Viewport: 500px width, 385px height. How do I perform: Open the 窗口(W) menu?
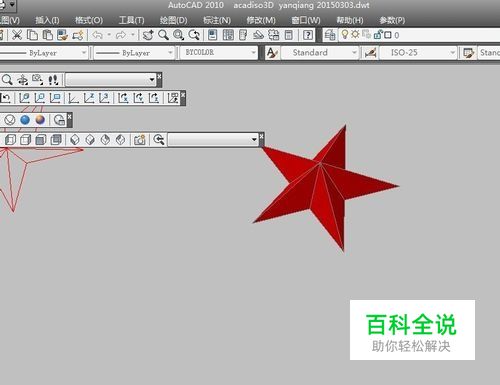tap(306, 20)
